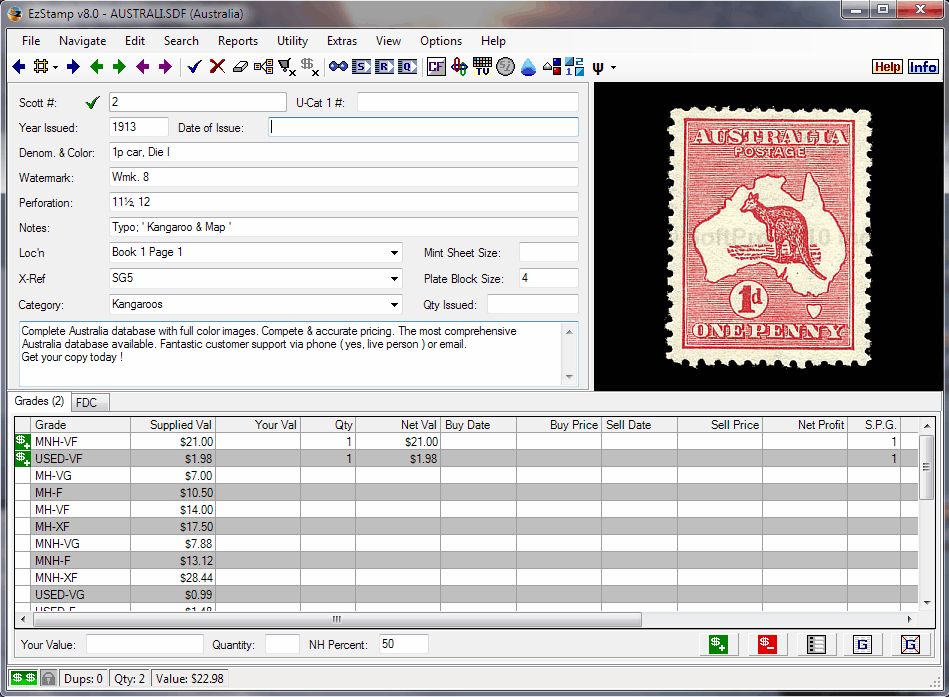Open the dropdown arrow beside psi icon
This screenshot has height=697, width=949.
coord(613,67)
